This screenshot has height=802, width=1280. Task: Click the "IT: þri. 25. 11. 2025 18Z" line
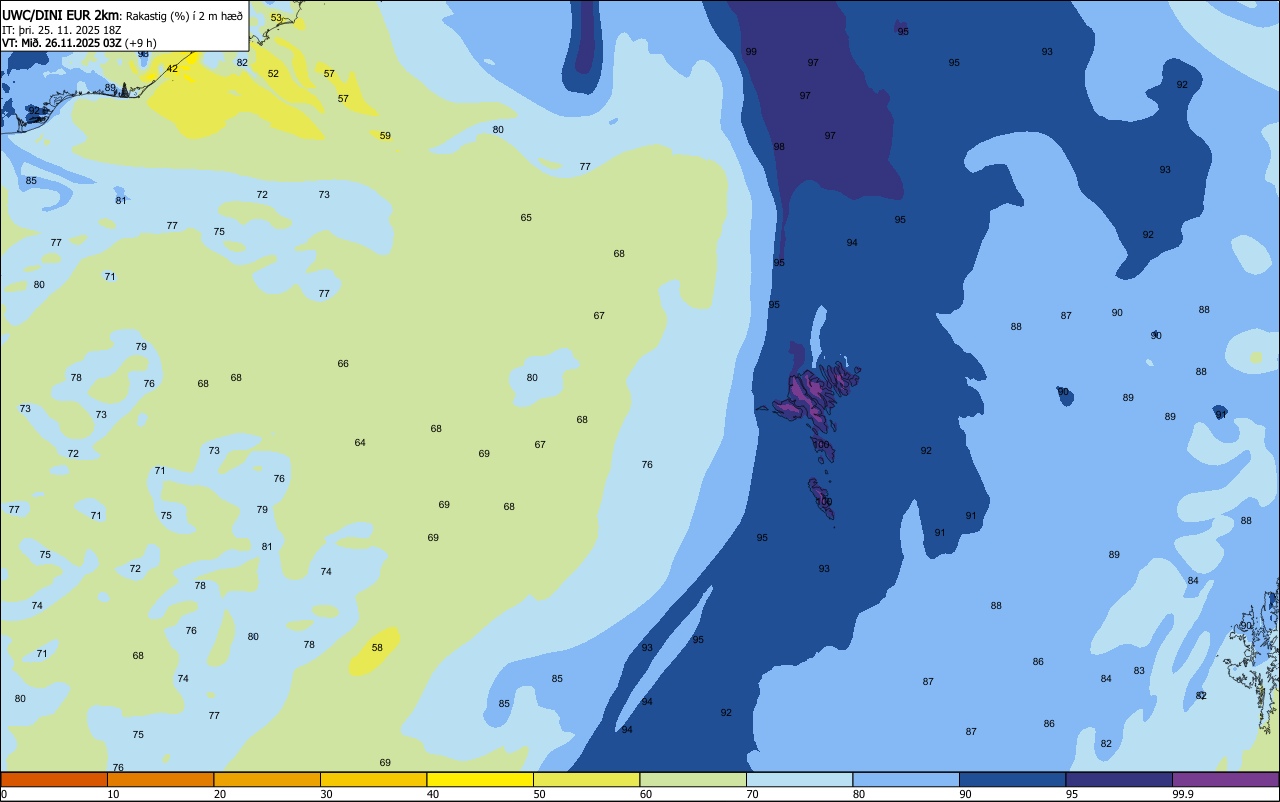pyautogui.click(x=62, y=29)
